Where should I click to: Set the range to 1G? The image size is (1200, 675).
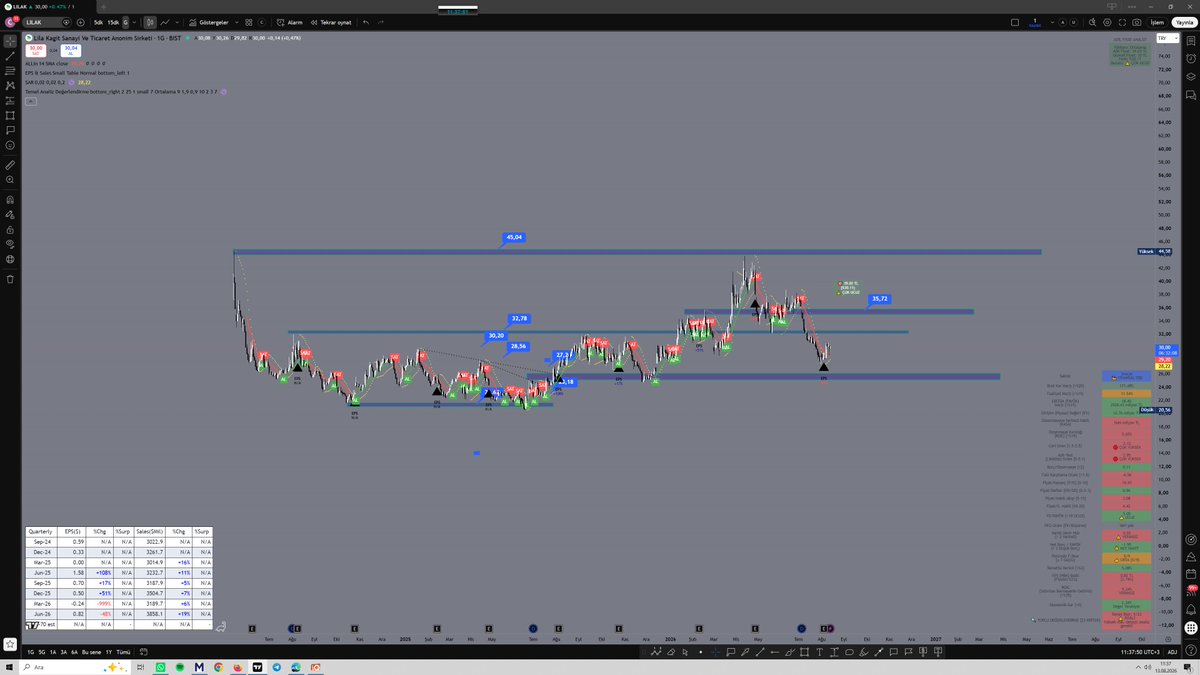(31, 652)
